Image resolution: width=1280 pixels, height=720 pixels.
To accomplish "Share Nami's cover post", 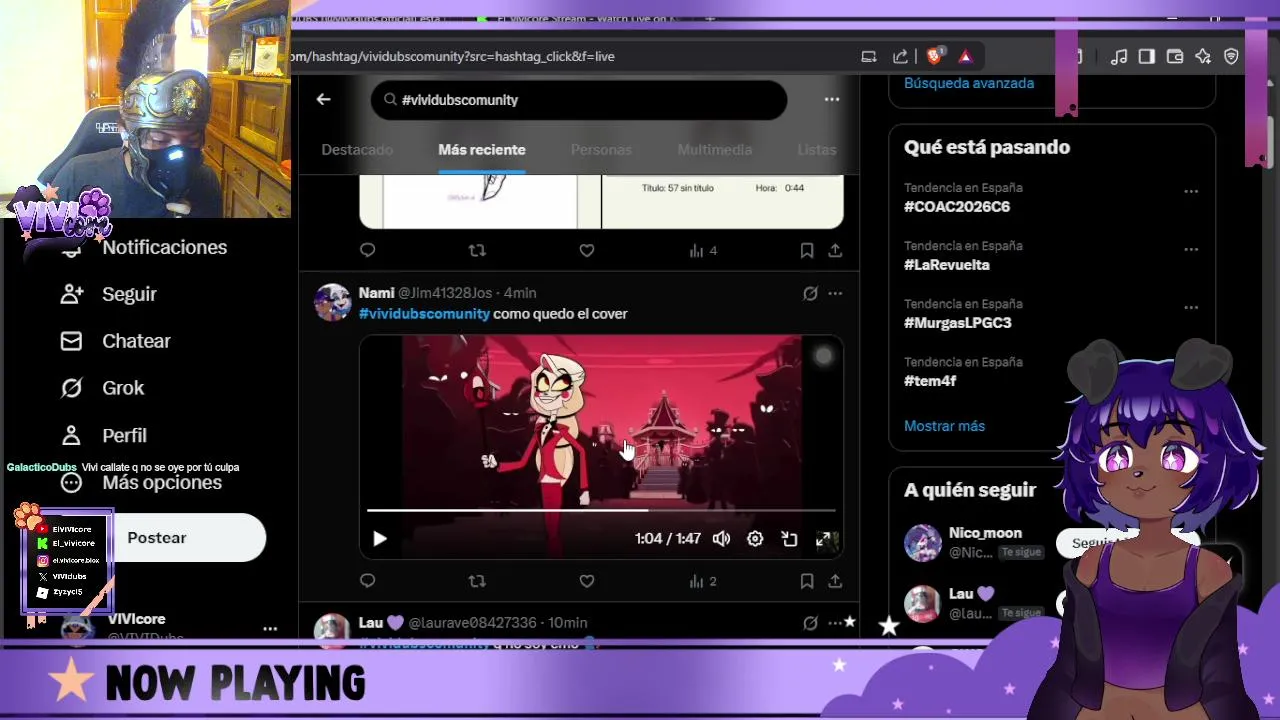I will (835, 581).
